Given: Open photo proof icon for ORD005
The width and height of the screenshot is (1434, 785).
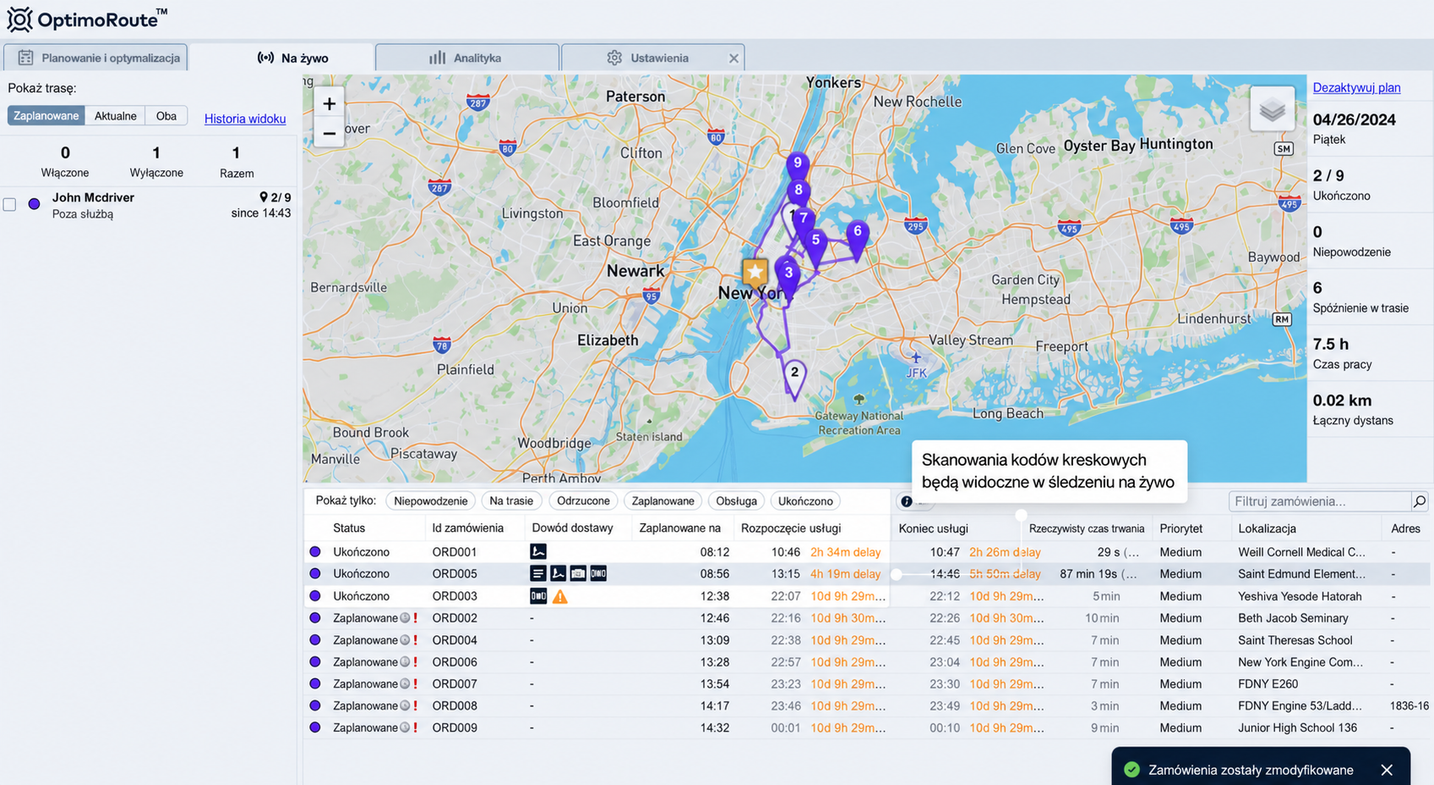Looking at the screenshot, I should point(578,574).
